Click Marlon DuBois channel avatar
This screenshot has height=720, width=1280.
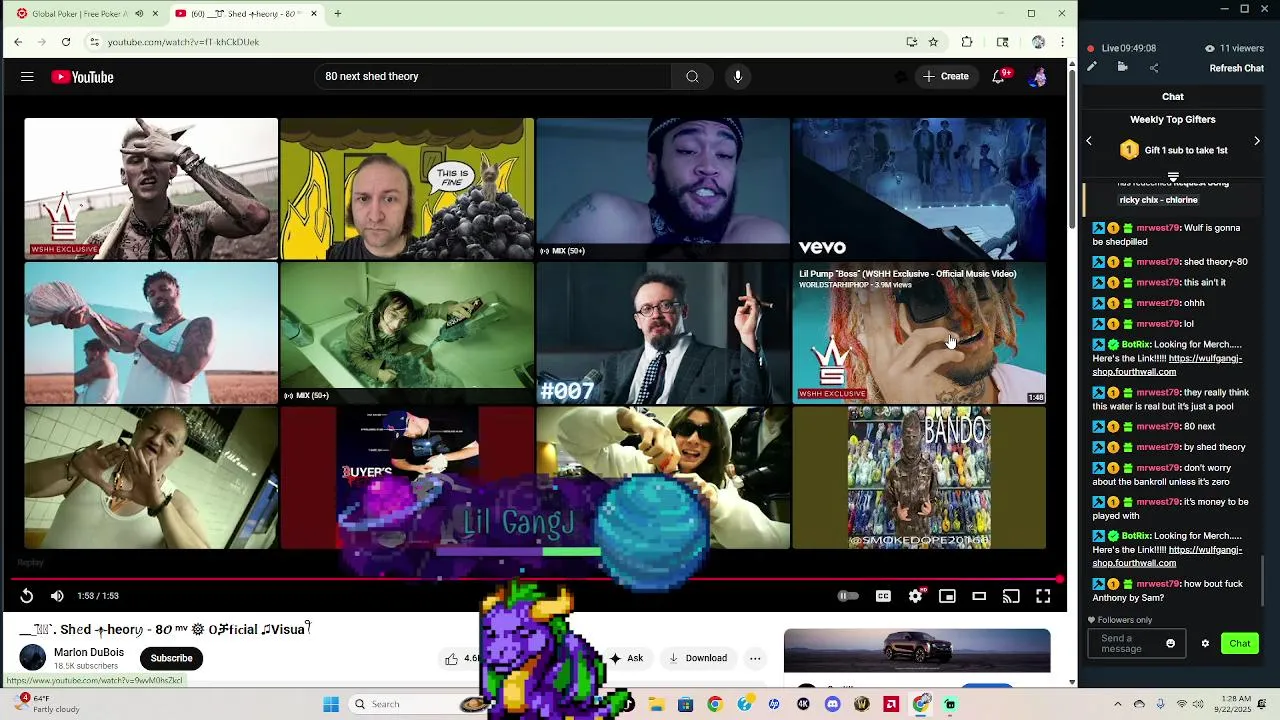tap(33, 657)
